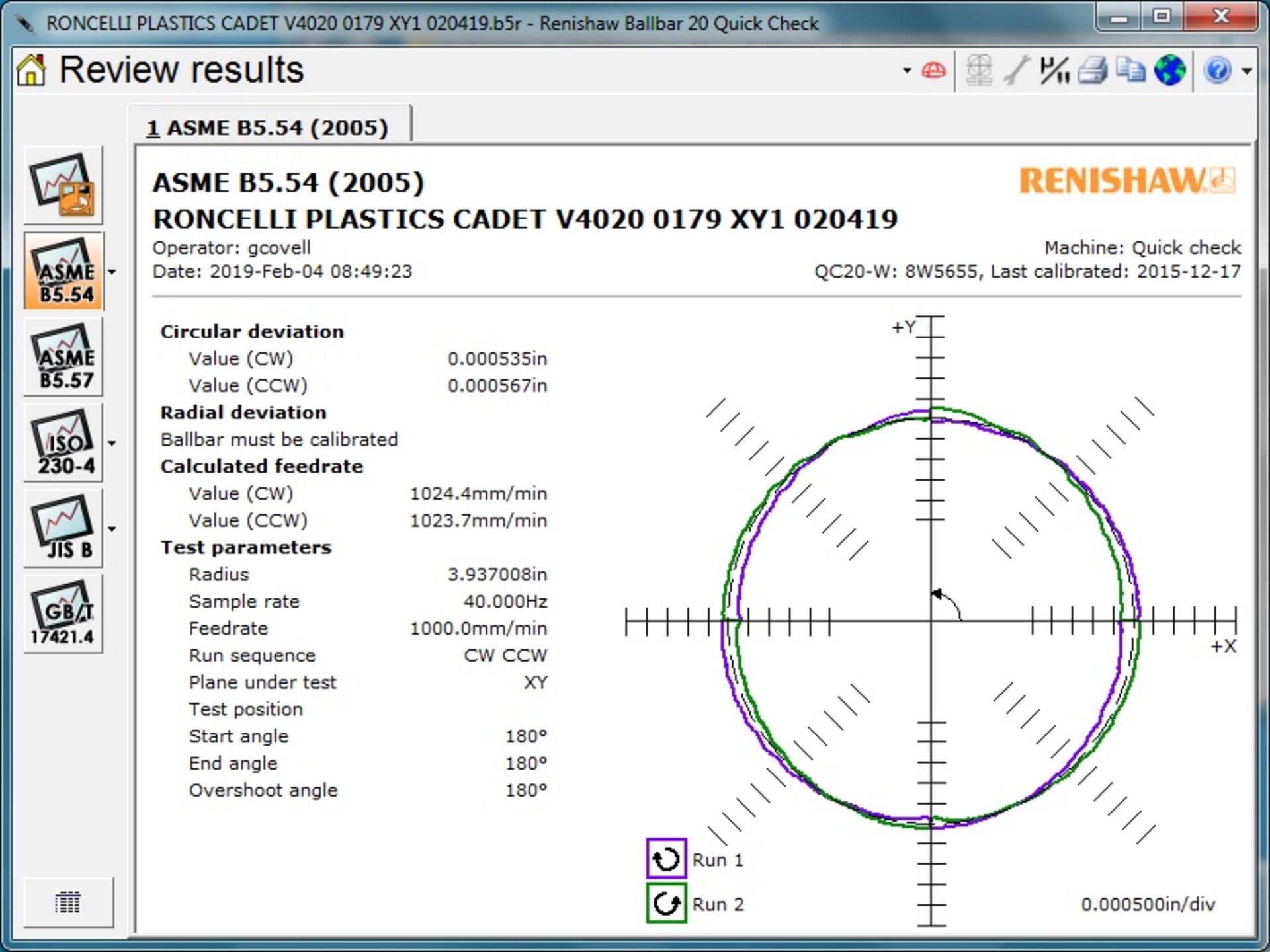Click the +Y axis label on plot
The image size is (1270, 952).
click(904, 327)
